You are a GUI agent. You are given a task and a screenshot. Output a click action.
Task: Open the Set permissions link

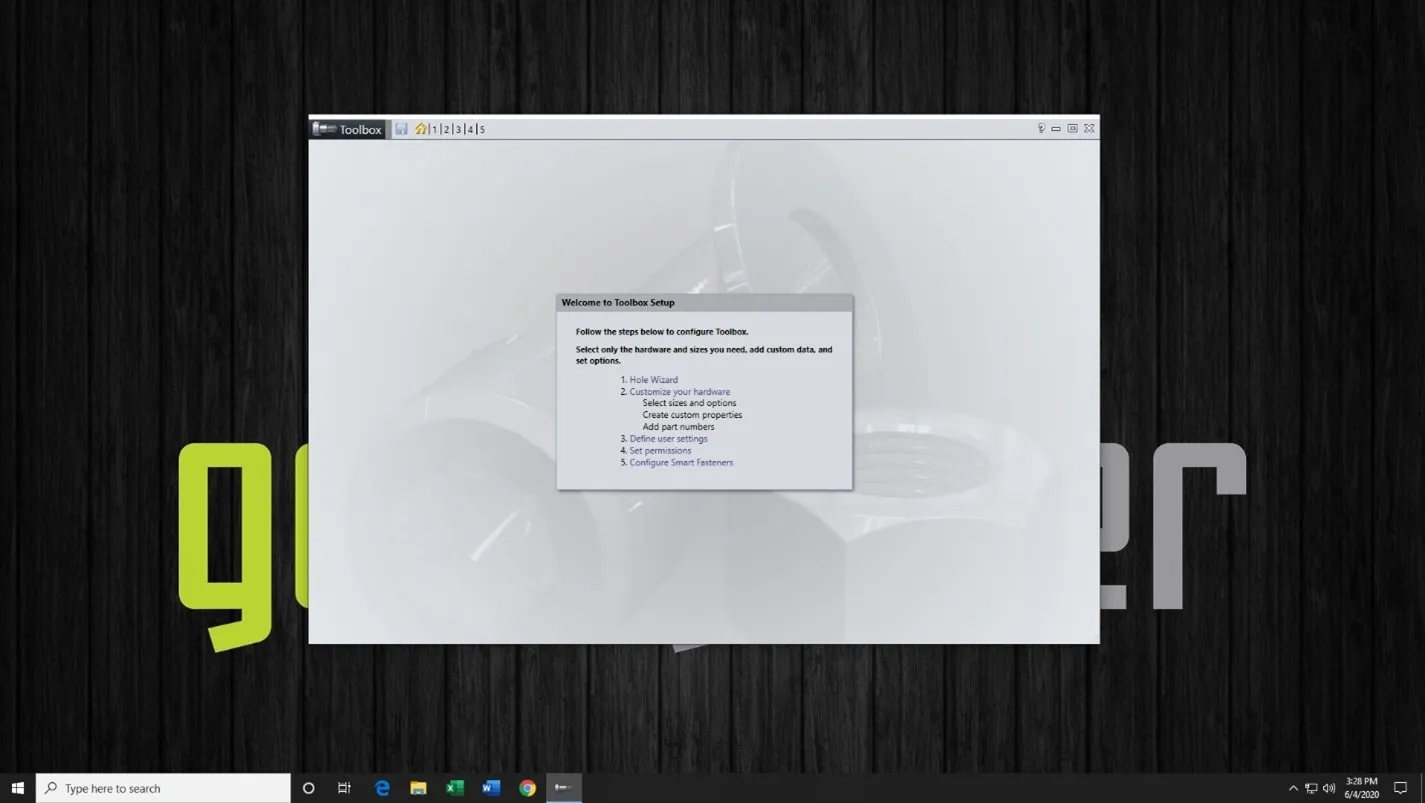coord(660,451)
